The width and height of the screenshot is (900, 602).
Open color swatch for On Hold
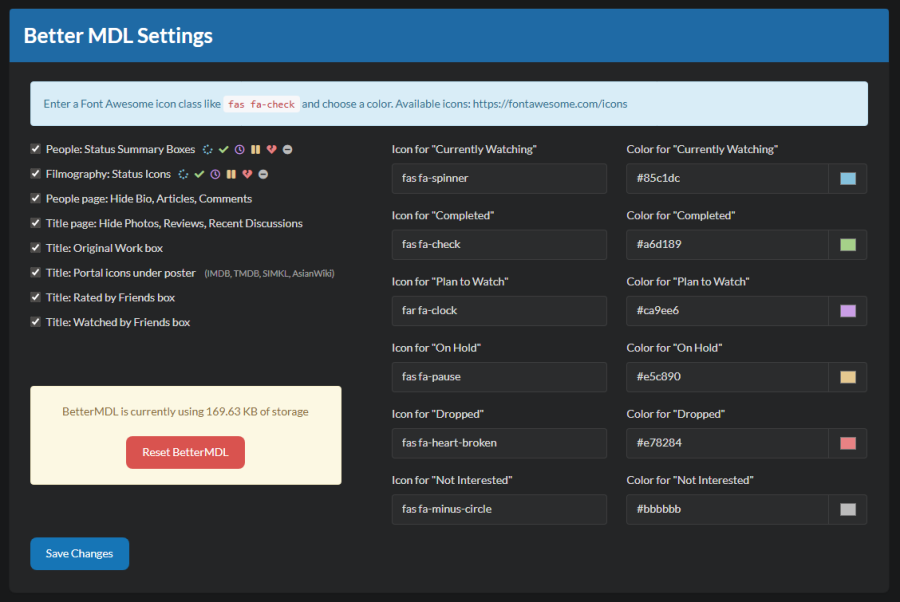pos(848,377)
